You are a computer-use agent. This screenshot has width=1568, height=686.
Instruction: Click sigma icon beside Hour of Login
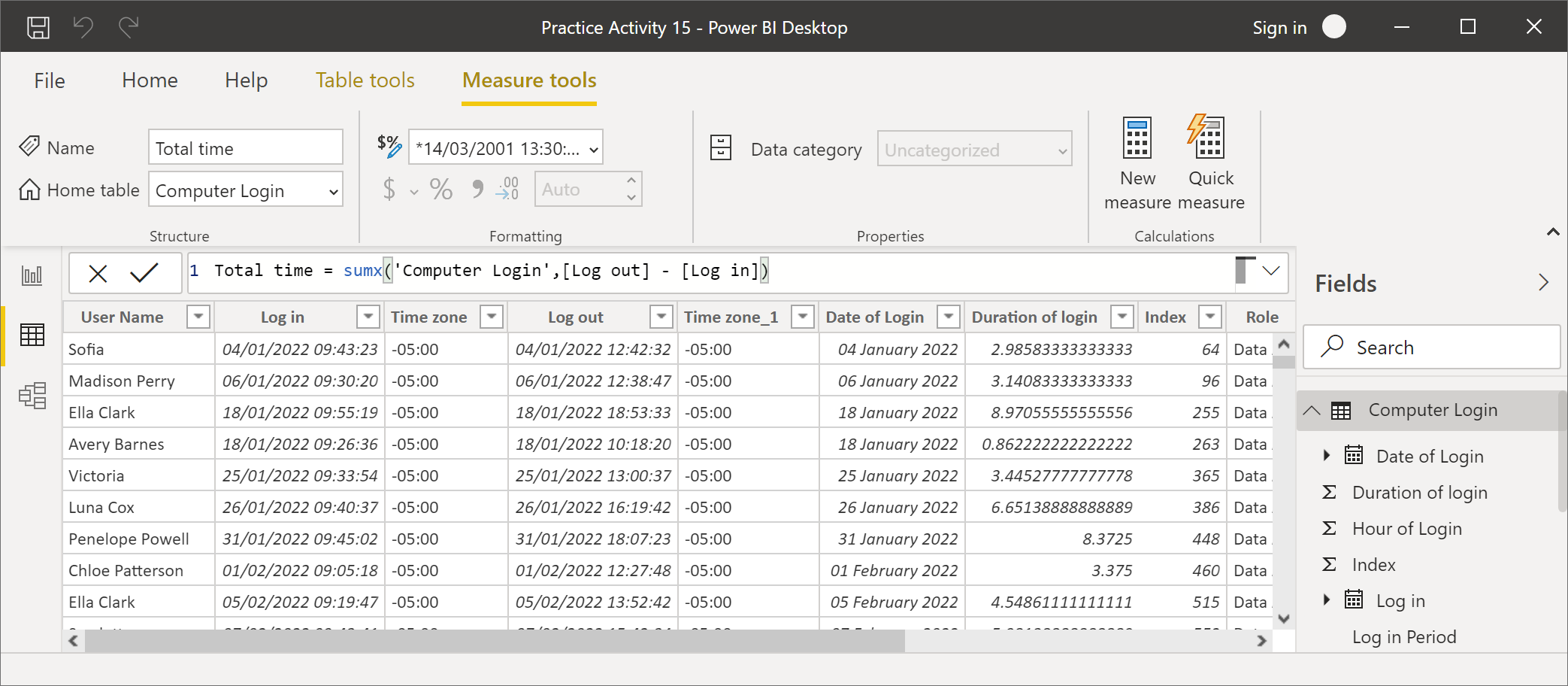pos(1329,528)
